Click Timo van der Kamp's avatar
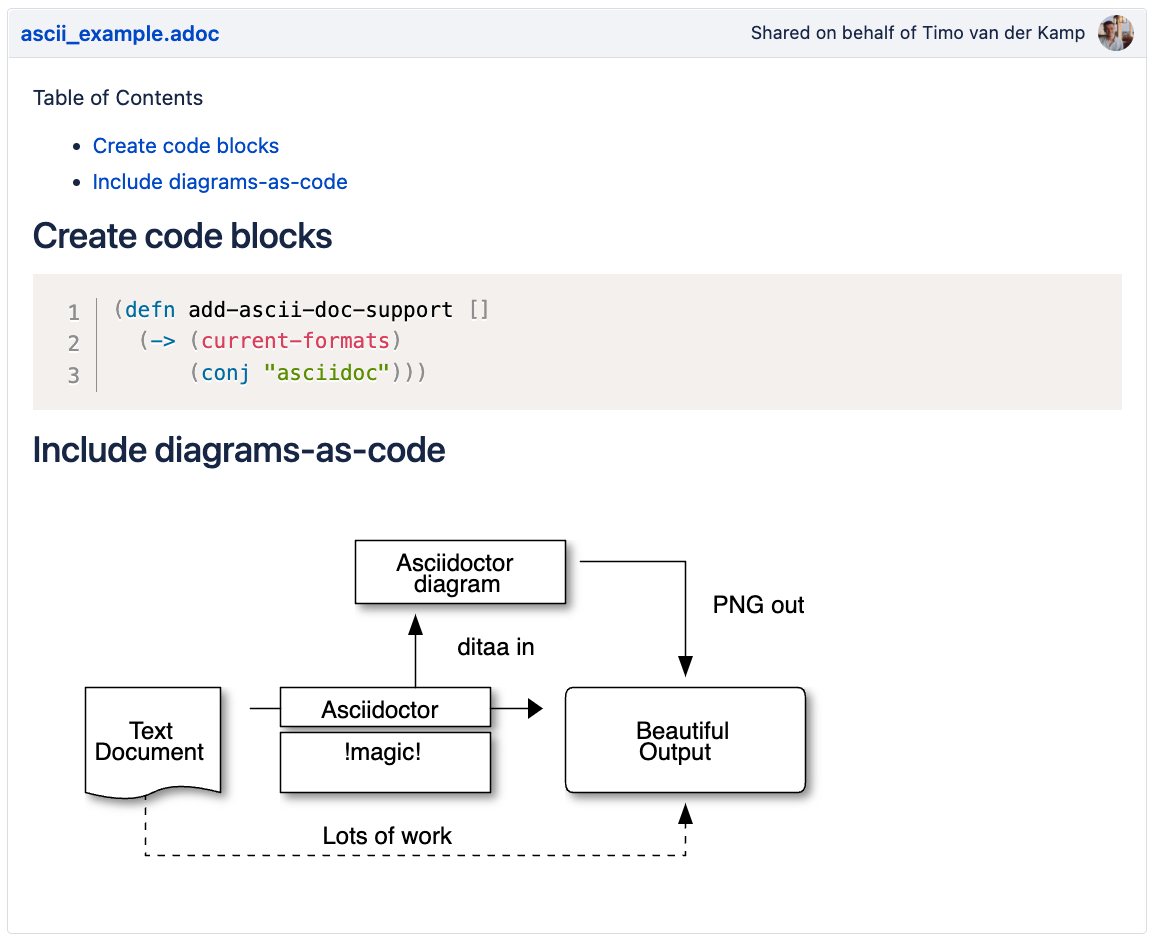1158x945 pixels. tap(1115, 34)
